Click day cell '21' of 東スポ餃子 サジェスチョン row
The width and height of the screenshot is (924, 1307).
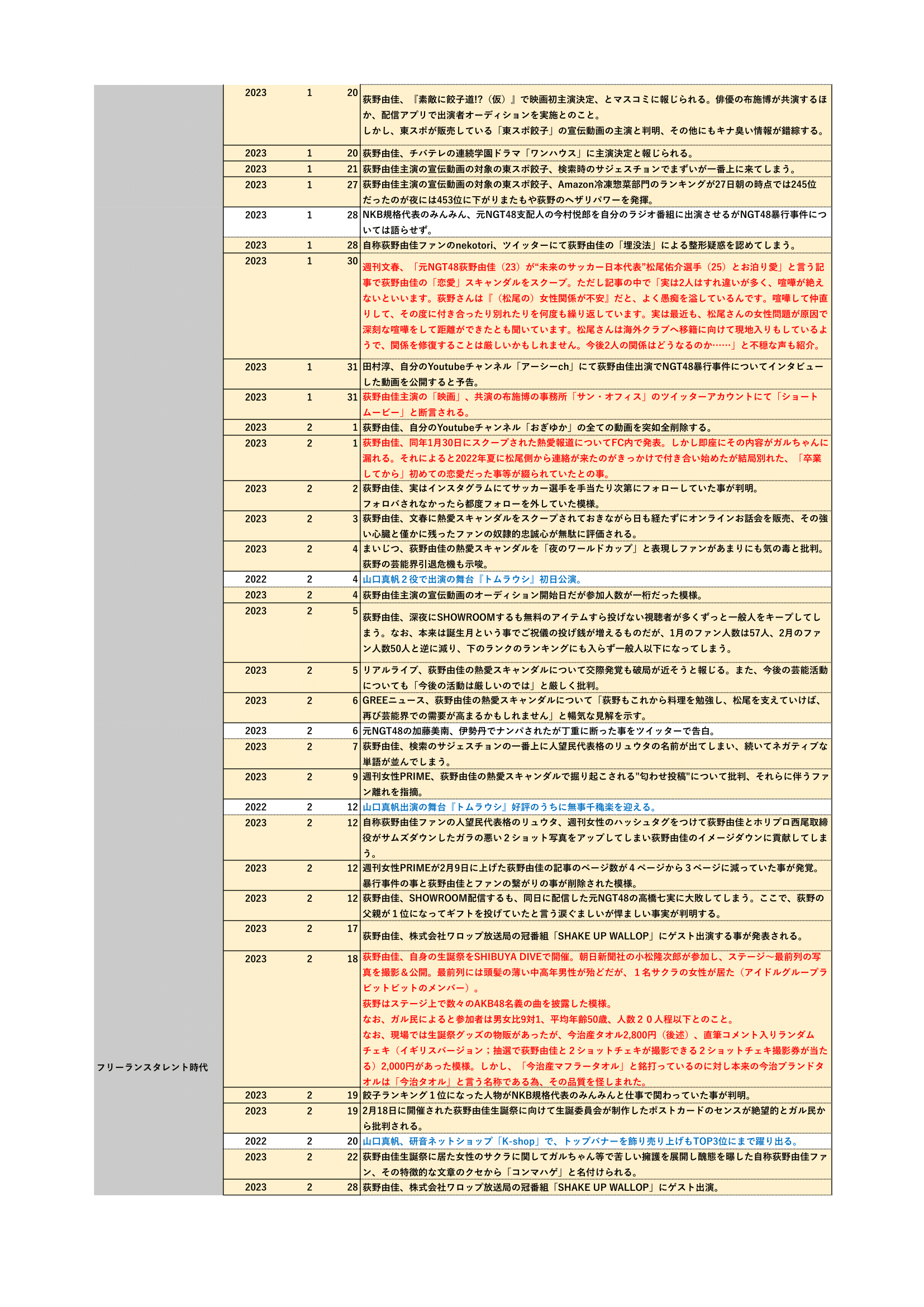[352, 169]
